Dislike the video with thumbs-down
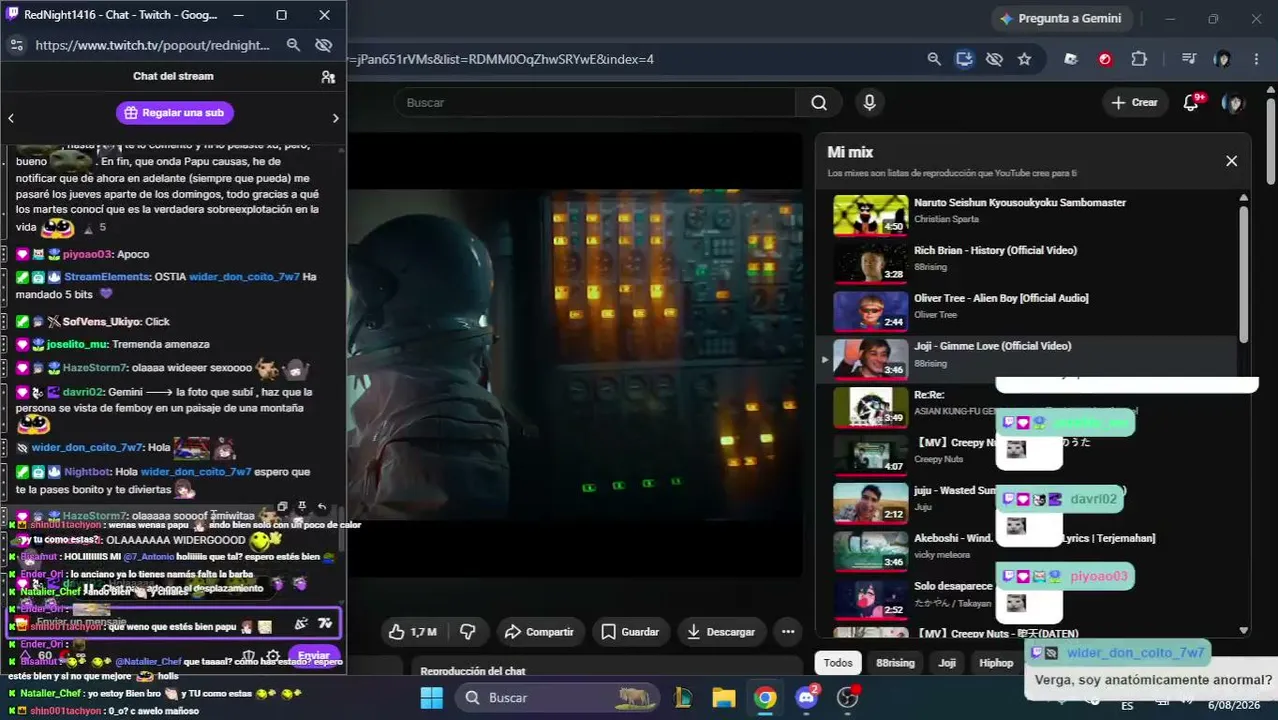The width and height of the screenshot is (1278, 720). (466, 632)
